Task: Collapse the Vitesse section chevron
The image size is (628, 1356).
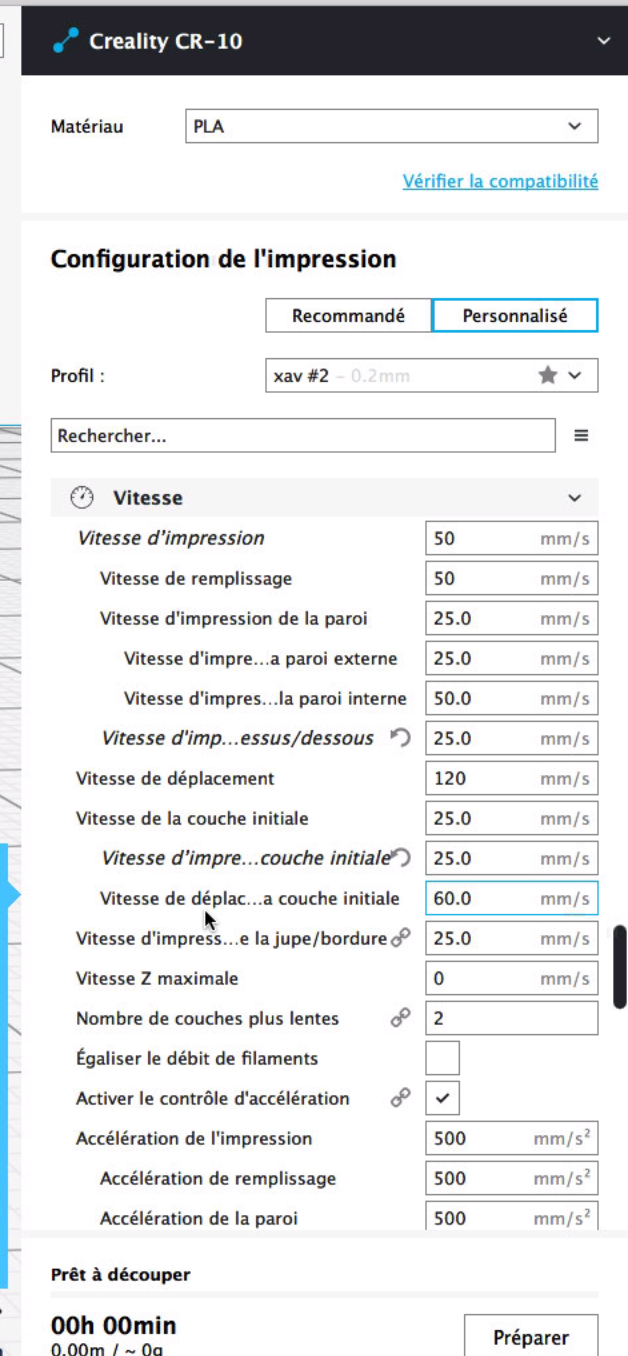Action: coord(574,498)
